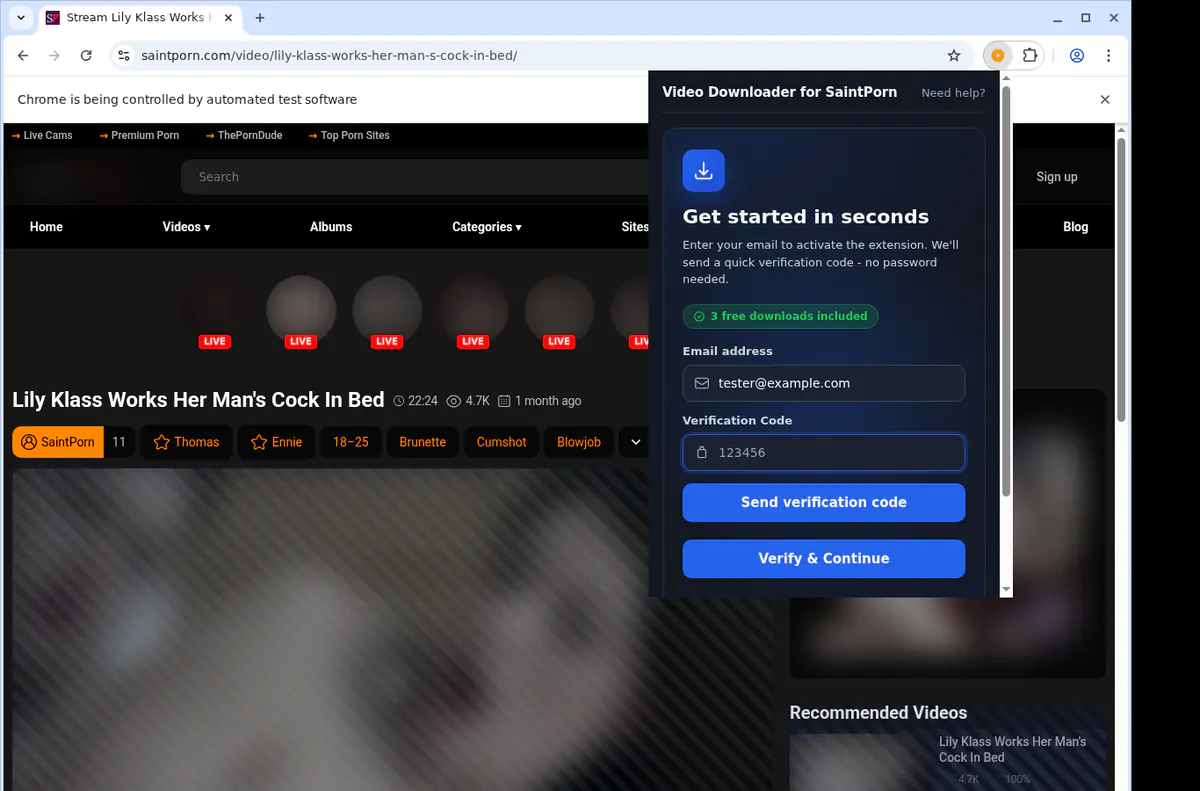Select the Brunette tag
This screenshot has height=791, width=1200.
tap(423, 442)
